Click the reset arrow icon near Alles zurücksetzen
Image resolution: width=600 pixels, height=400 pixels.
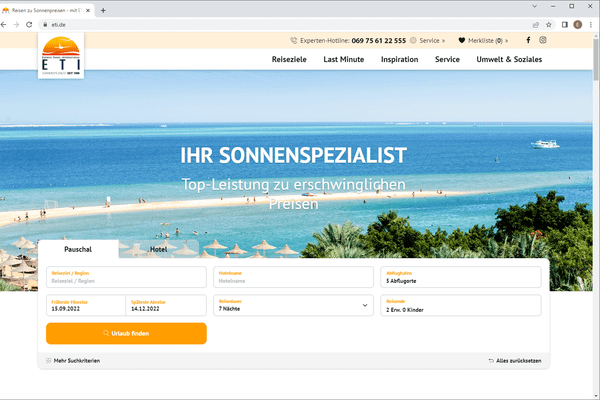coord(491,361)
